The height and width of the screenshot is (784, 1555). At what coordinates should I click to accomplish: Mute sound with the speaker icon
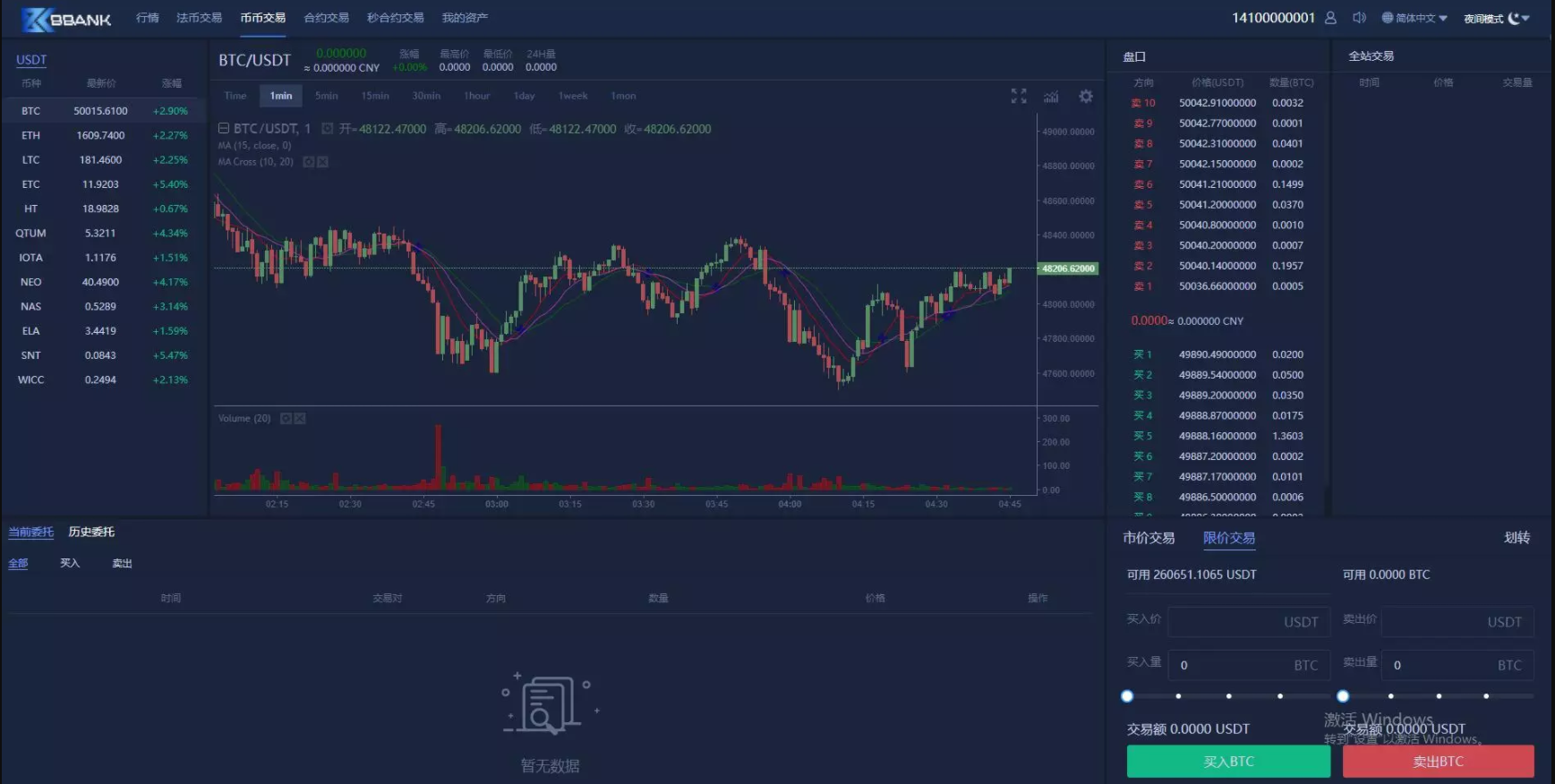[x=1359, y=18]
